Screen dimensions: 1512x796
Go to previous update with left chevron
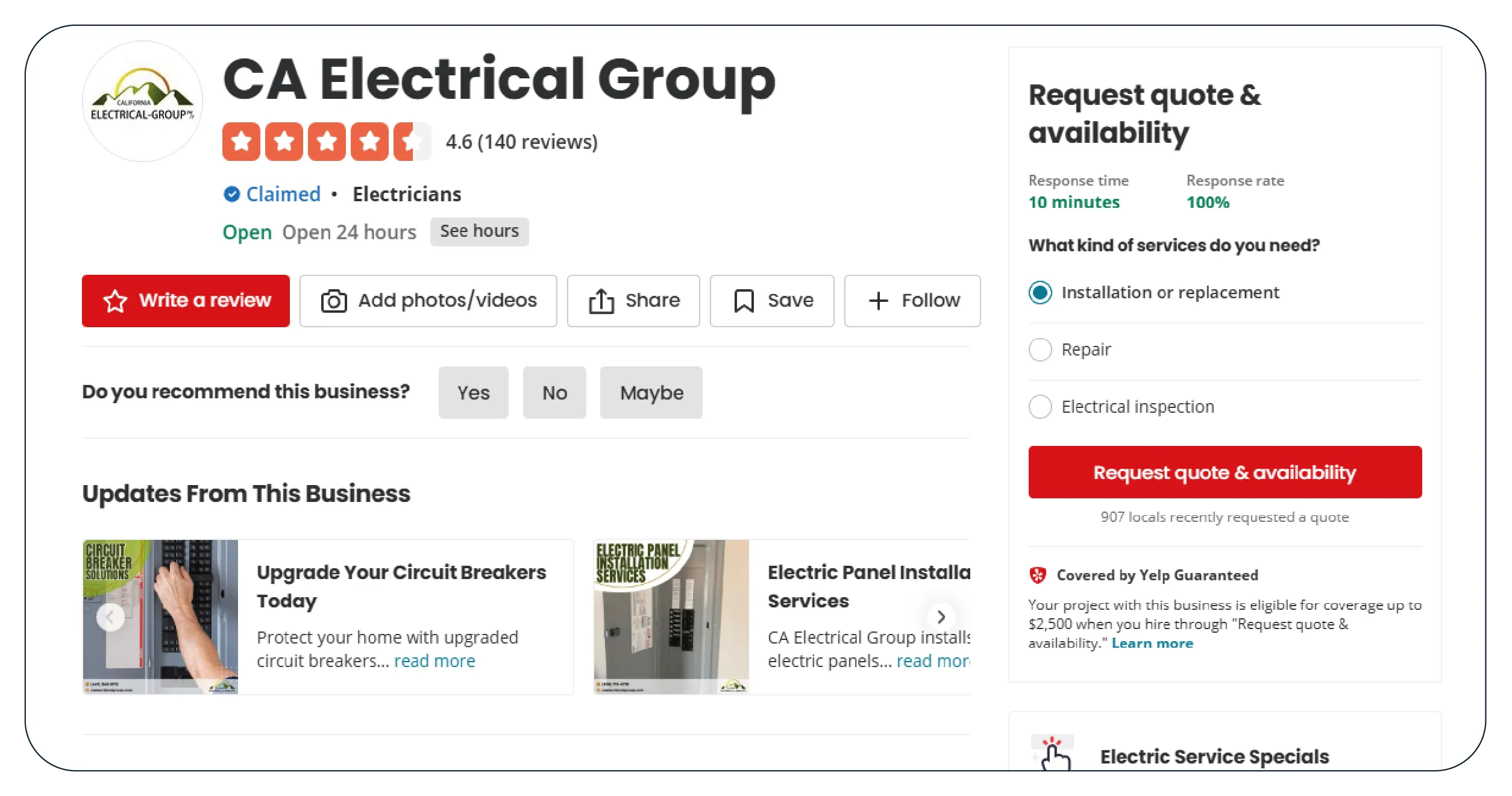[110, 616]
